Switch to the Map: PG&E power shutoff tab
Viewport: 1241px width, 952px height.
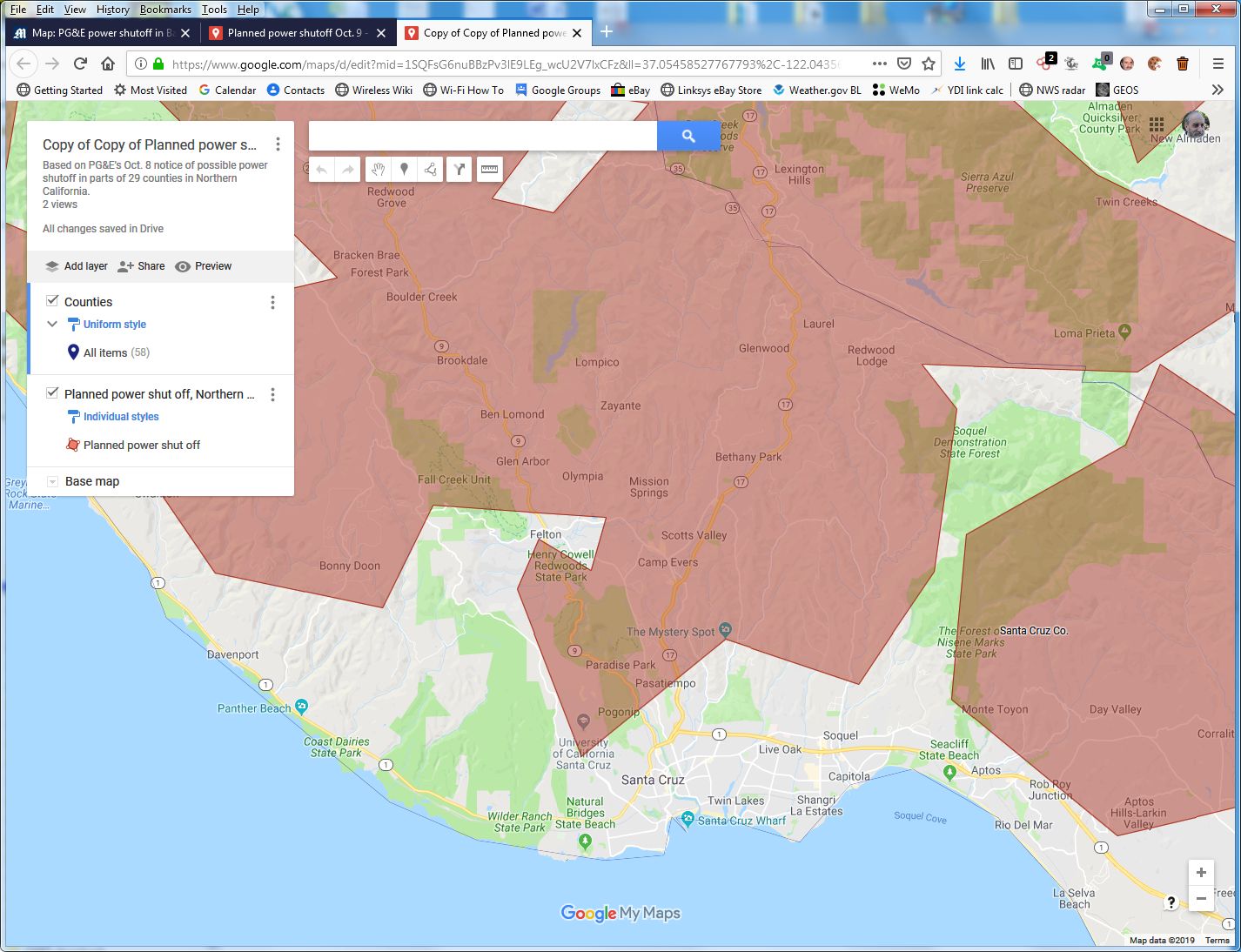pyautogui.click(x=96, y=33)
